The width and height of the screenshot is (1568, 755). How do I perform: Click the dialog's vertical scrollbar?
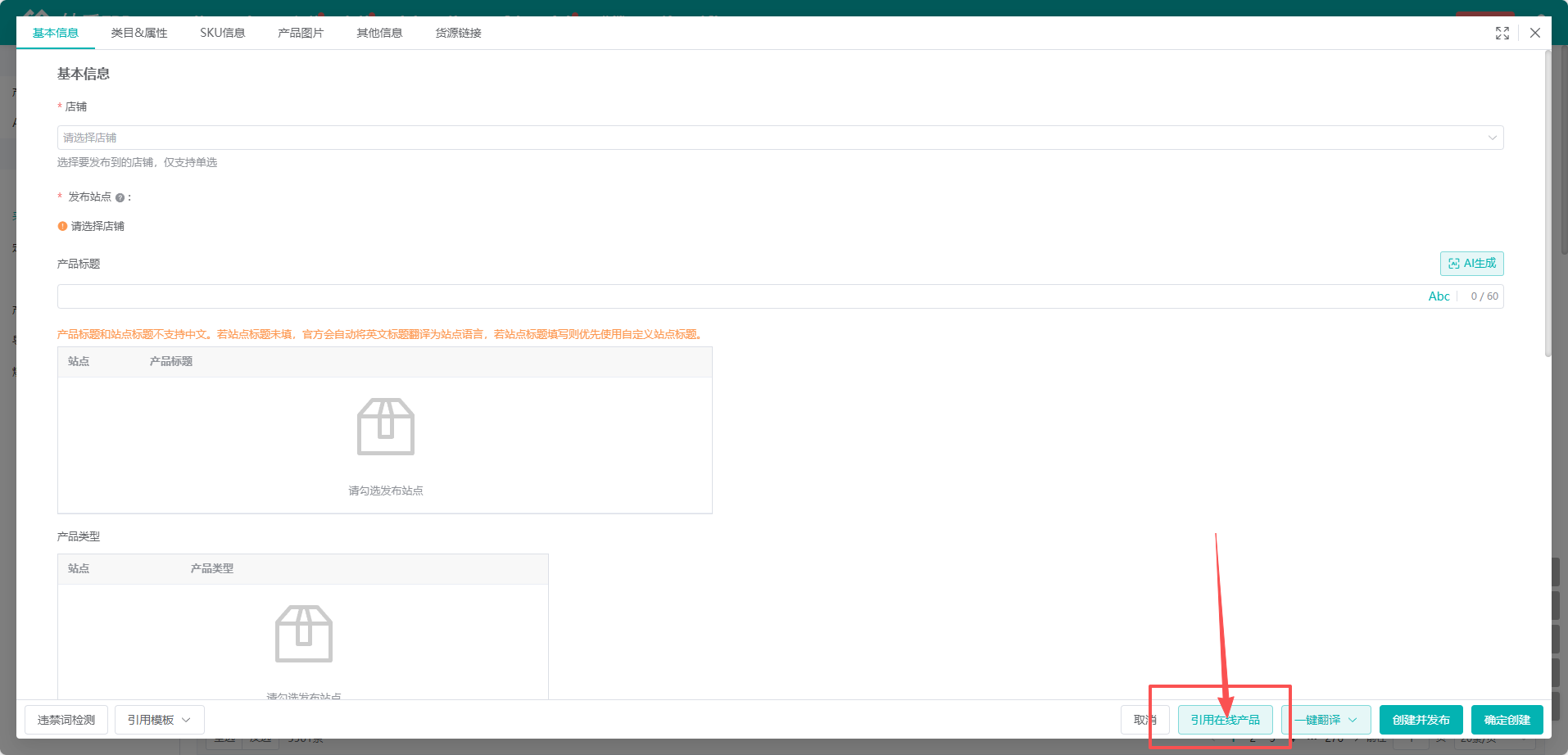[1548, 204]
